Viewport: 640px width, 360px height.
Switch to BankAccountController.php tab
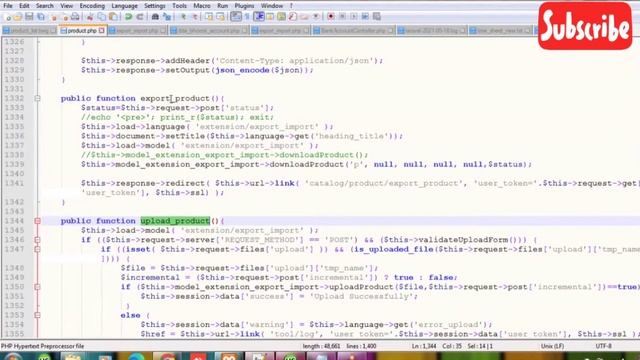pos(353,31)
